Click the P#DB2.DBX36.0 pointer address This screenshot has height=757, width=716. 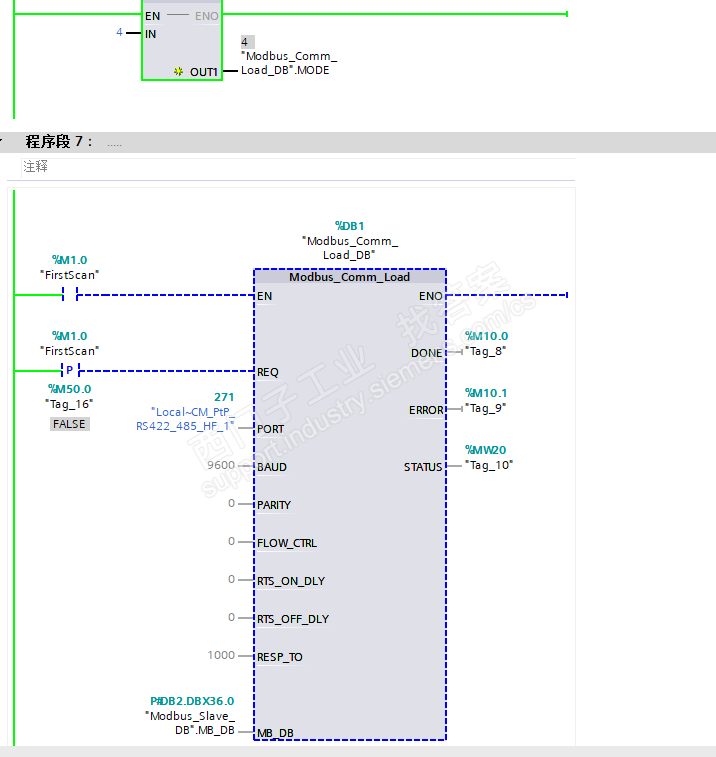pyautogui.click(x=192, y=701)
